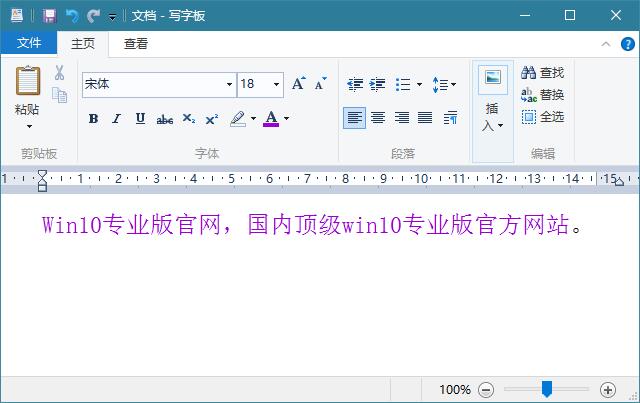Switch to the 查看 view tab
The height and width of the screenshot is (403, 640).
coord(136,43)
